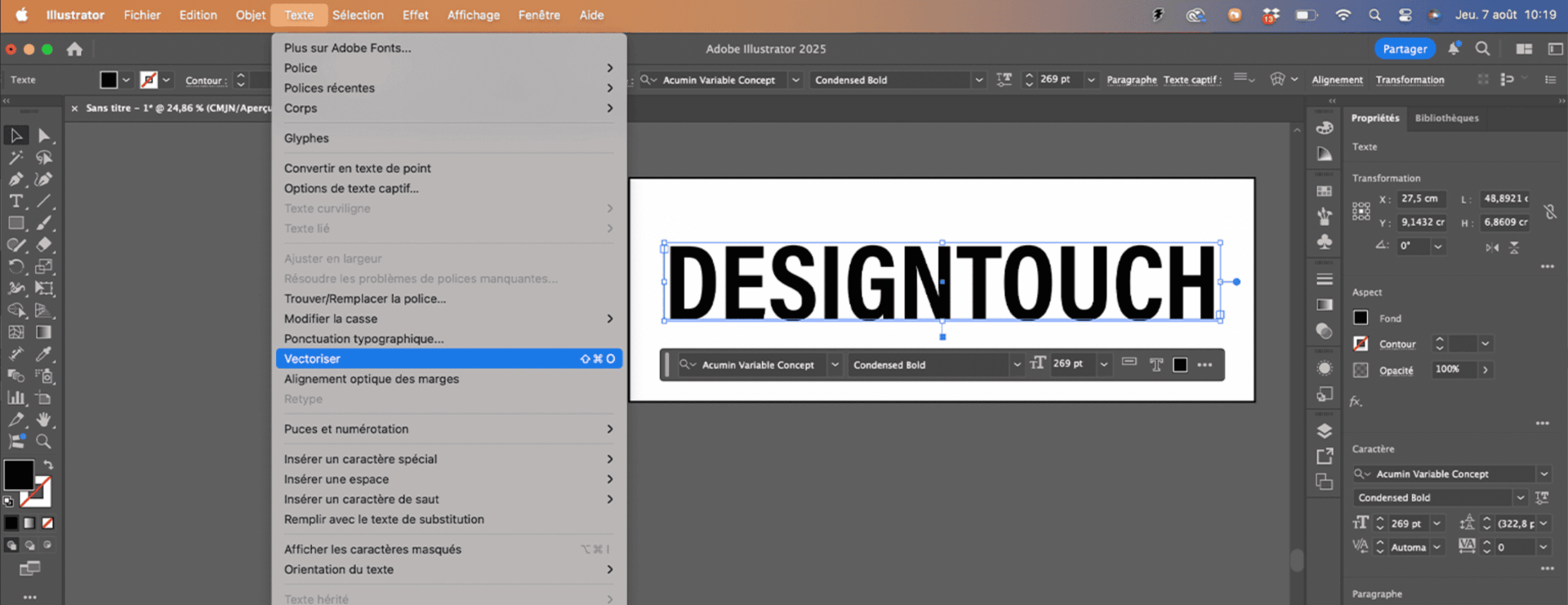
Task: Set paint mode to Gradient
Action: 29,523
